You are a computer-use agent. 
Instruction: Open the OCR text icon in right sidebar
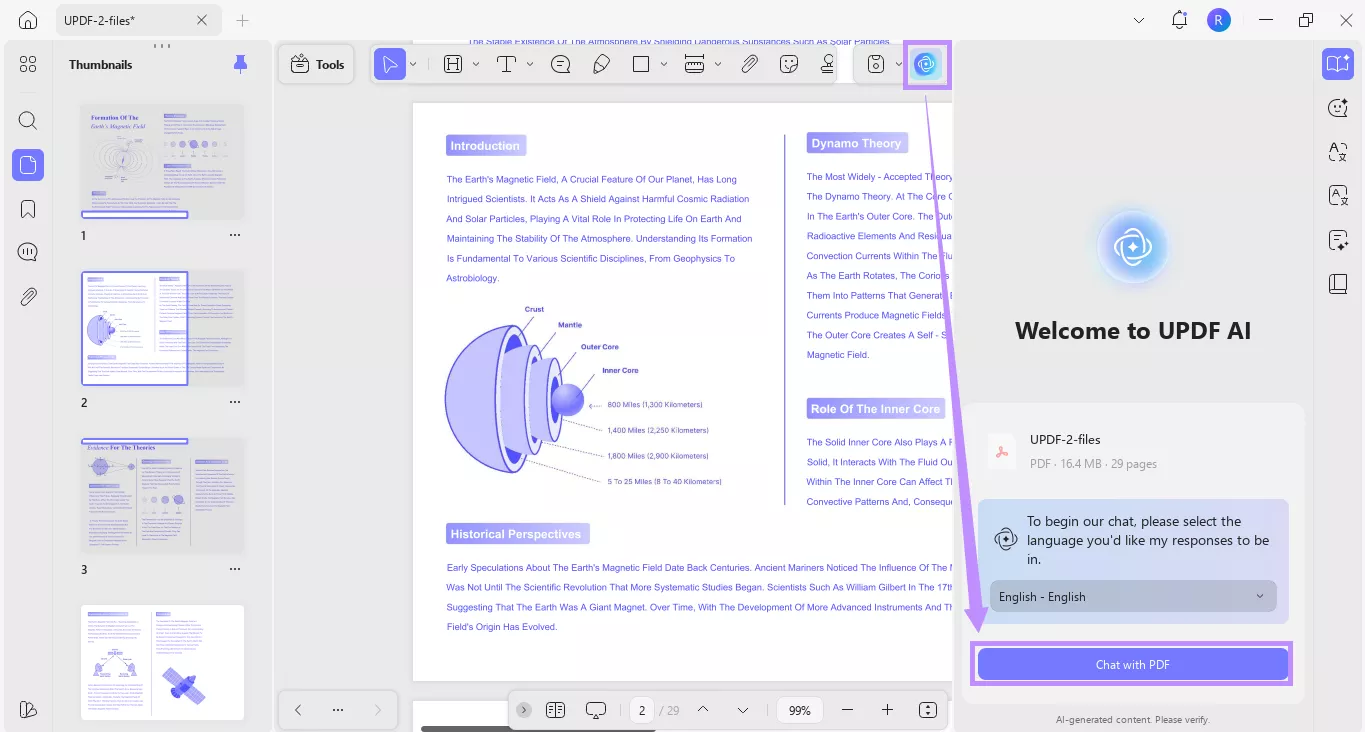1338,196
